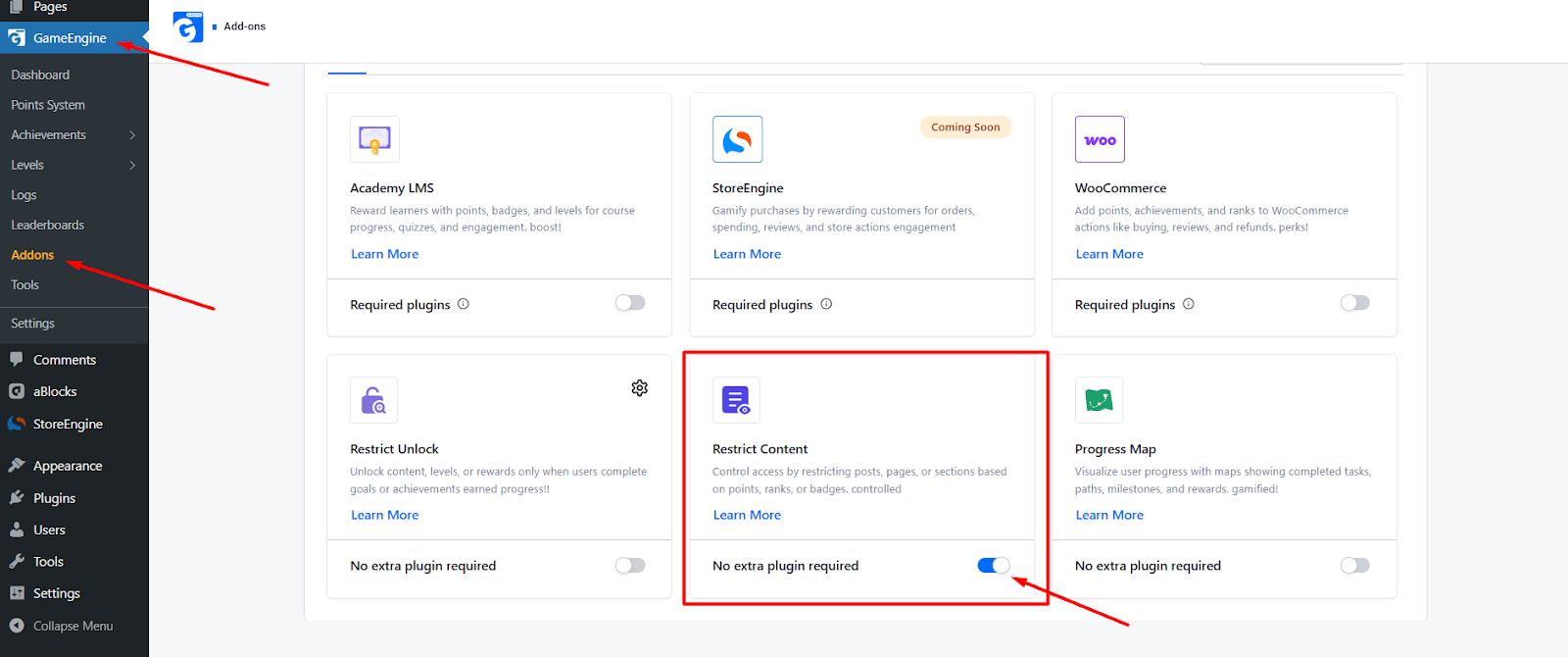Screen dimensions: 1568x657
Task: Click the WordPress Settings sidebar icon
Action: pyautogui.click(x=17, y=593)
